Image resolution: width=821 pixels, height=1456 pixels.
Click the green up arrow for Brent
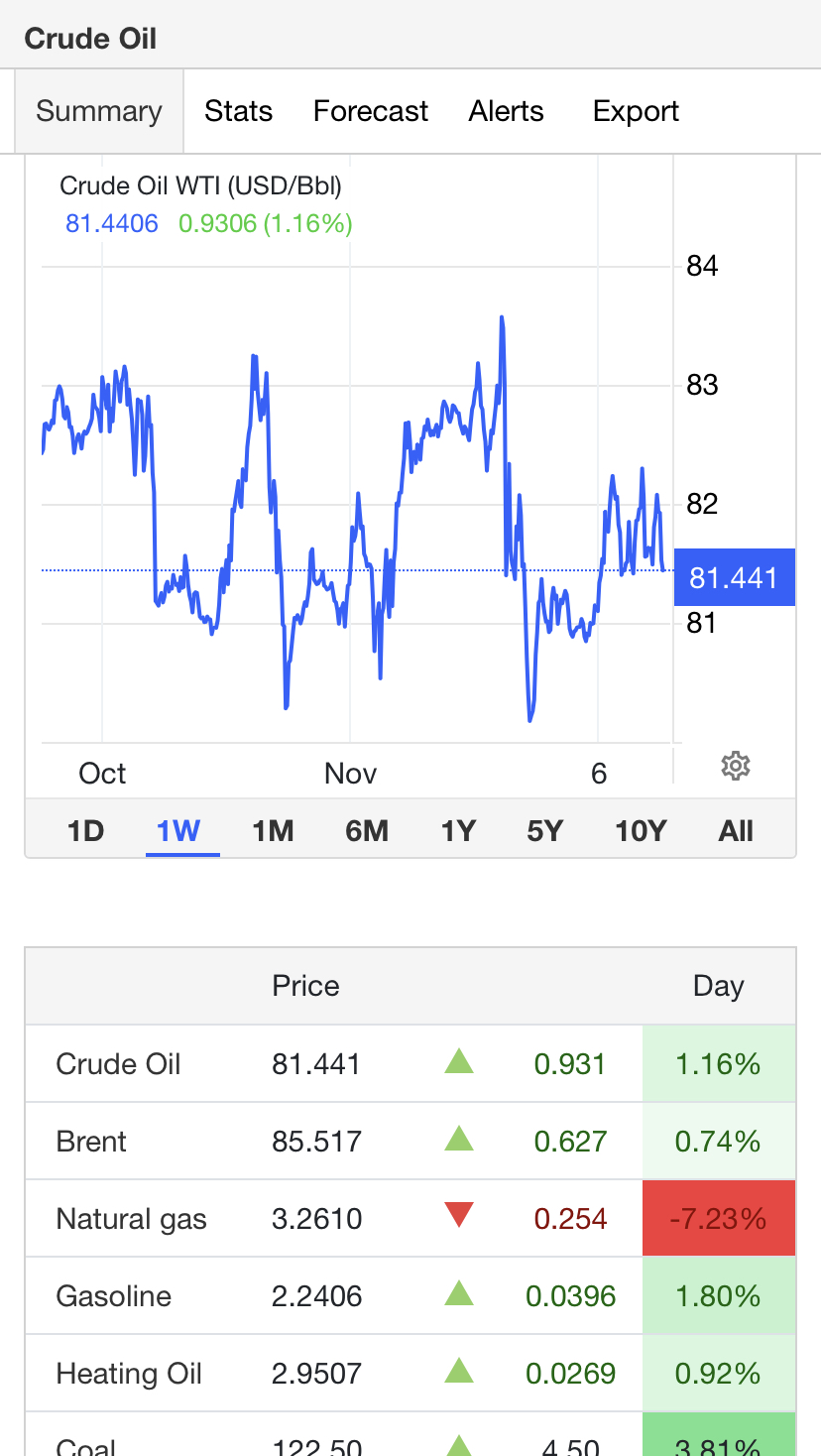pyautogui.click(x=459, y=1140)
